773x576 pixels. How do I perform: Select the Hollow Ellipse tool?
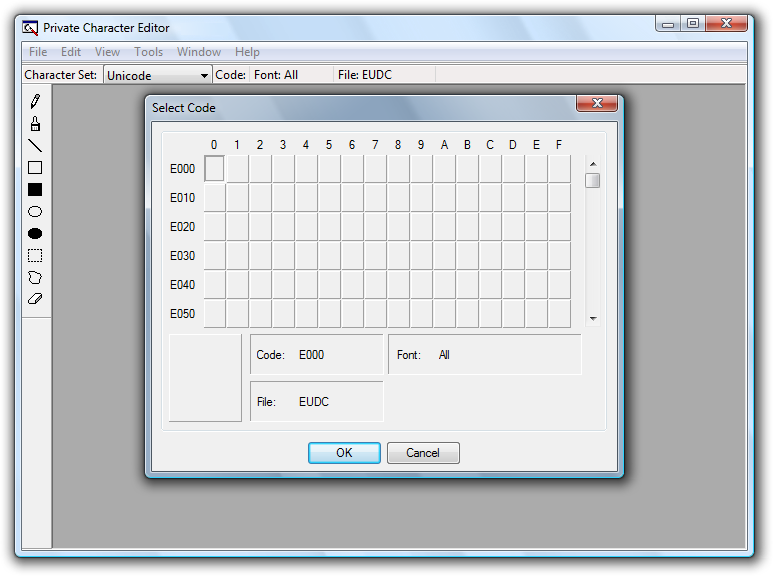[35, 212]
